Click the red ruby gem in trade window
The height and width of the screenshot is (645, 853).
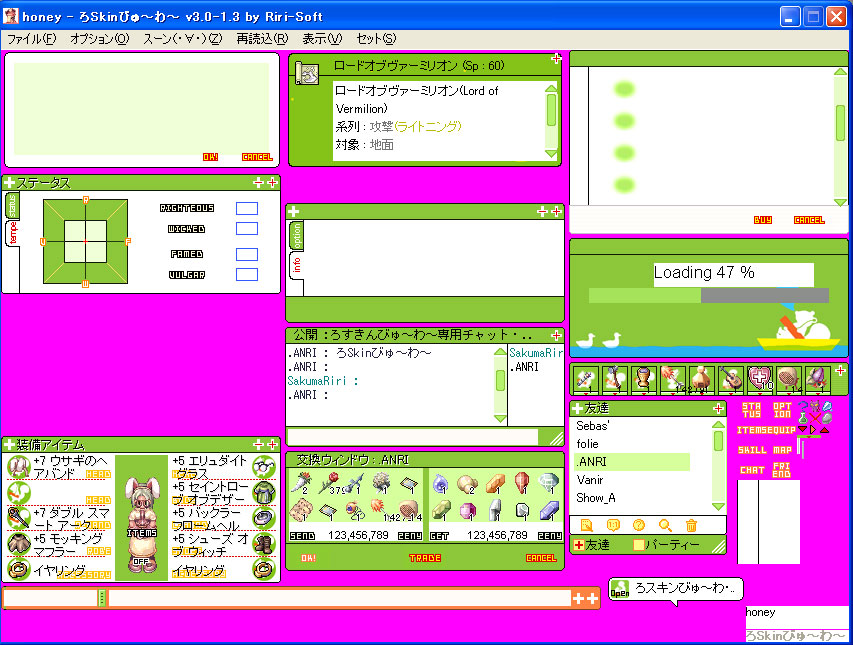(x=521, y=482)
